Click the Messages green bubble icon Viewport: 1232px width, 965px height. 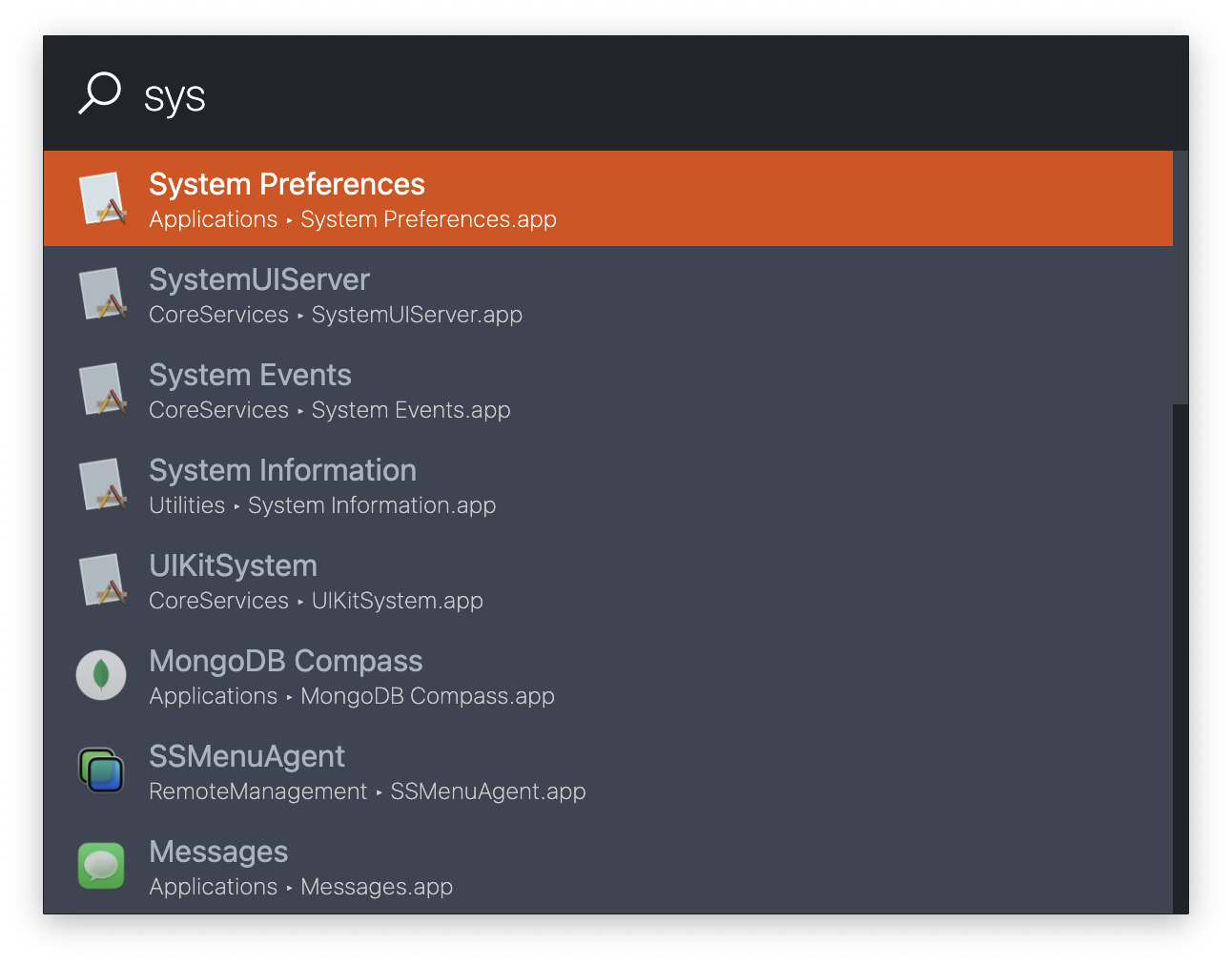[x=101, y=866]
